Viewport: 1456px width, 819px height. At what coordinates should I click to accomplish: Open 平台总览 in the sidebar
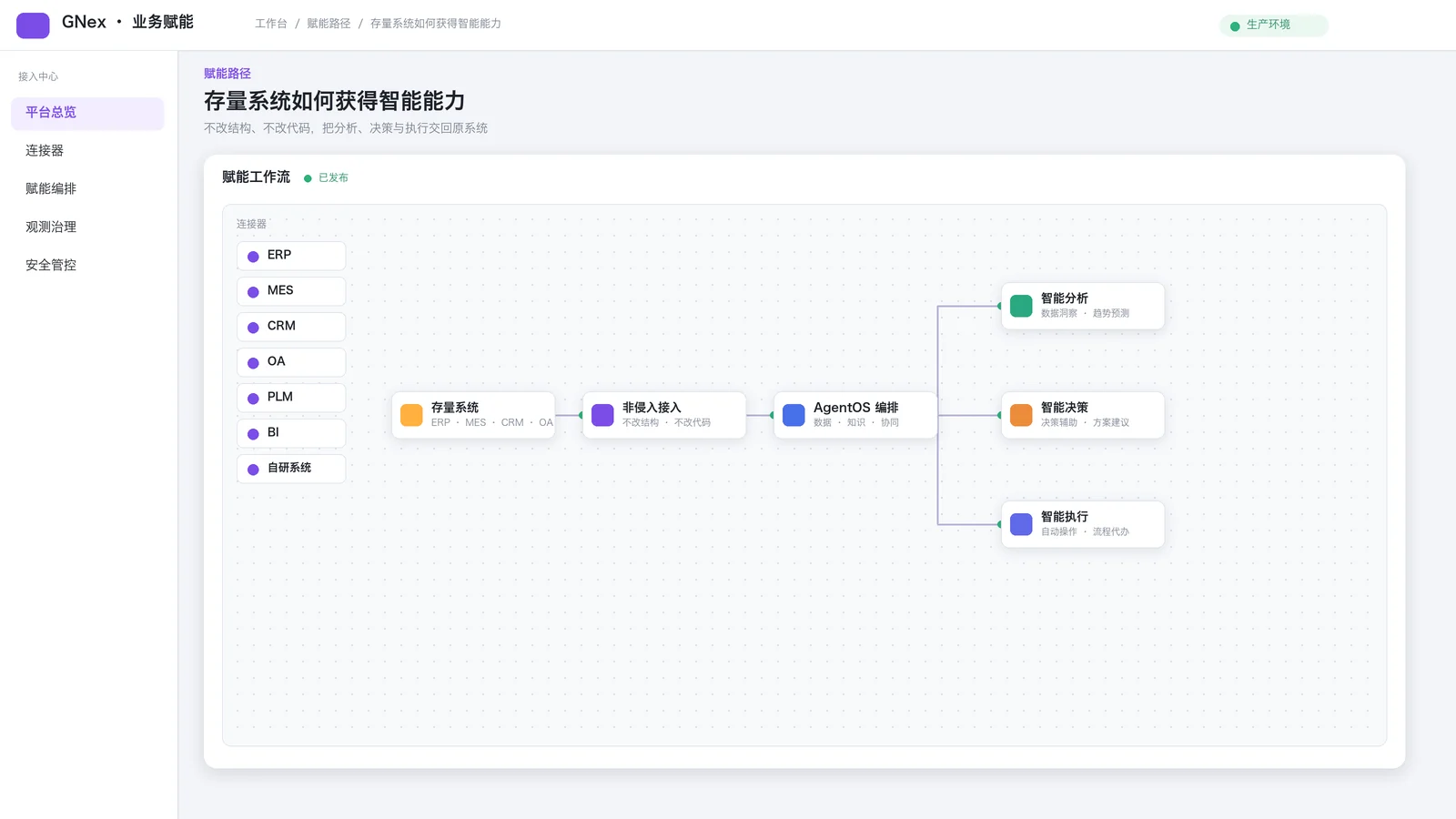[x=87, y=113]
